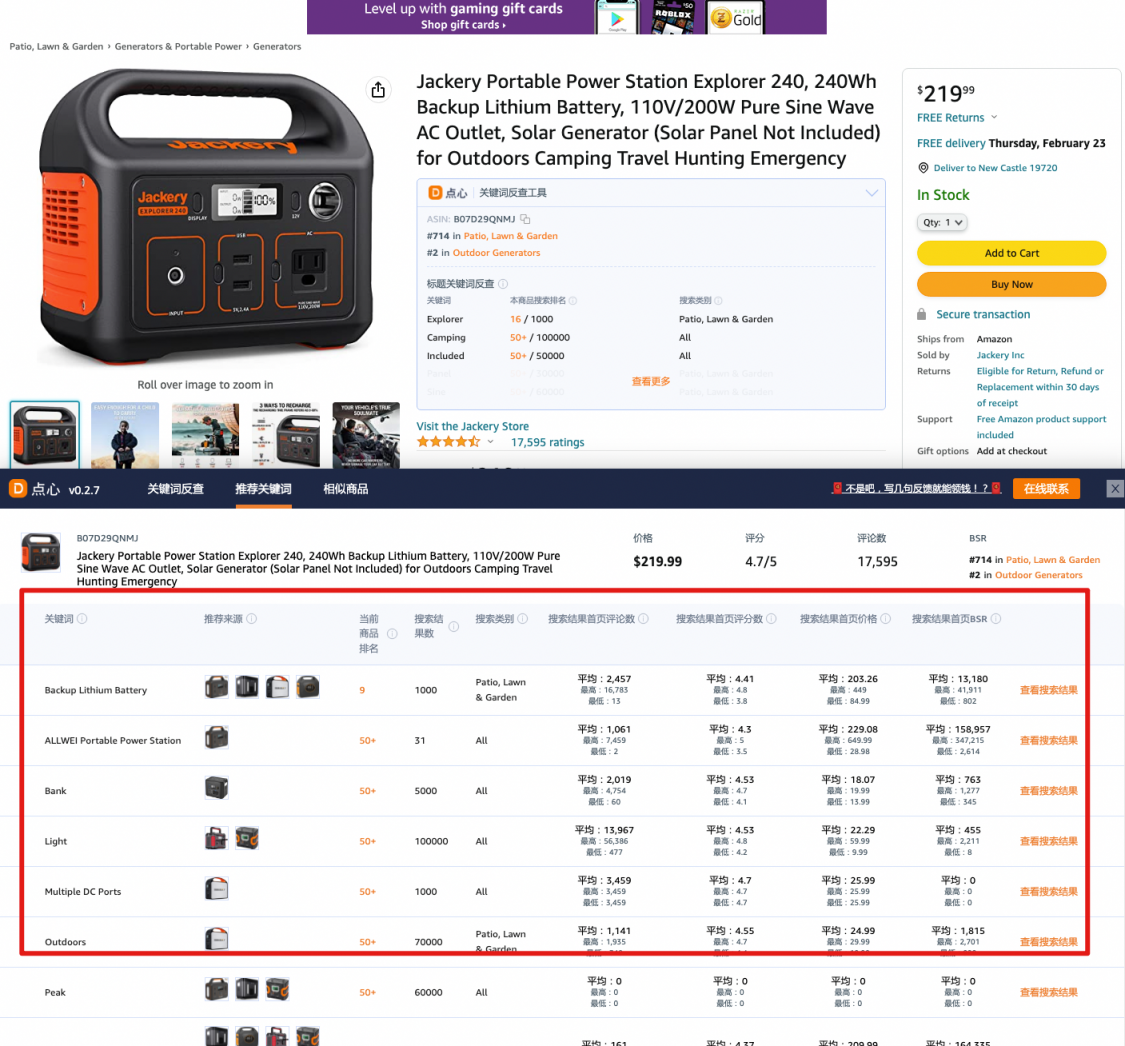Click the 点心 logo in dark toolbar
This screenshot has width=1125, height=1046.
click(18, 489)
